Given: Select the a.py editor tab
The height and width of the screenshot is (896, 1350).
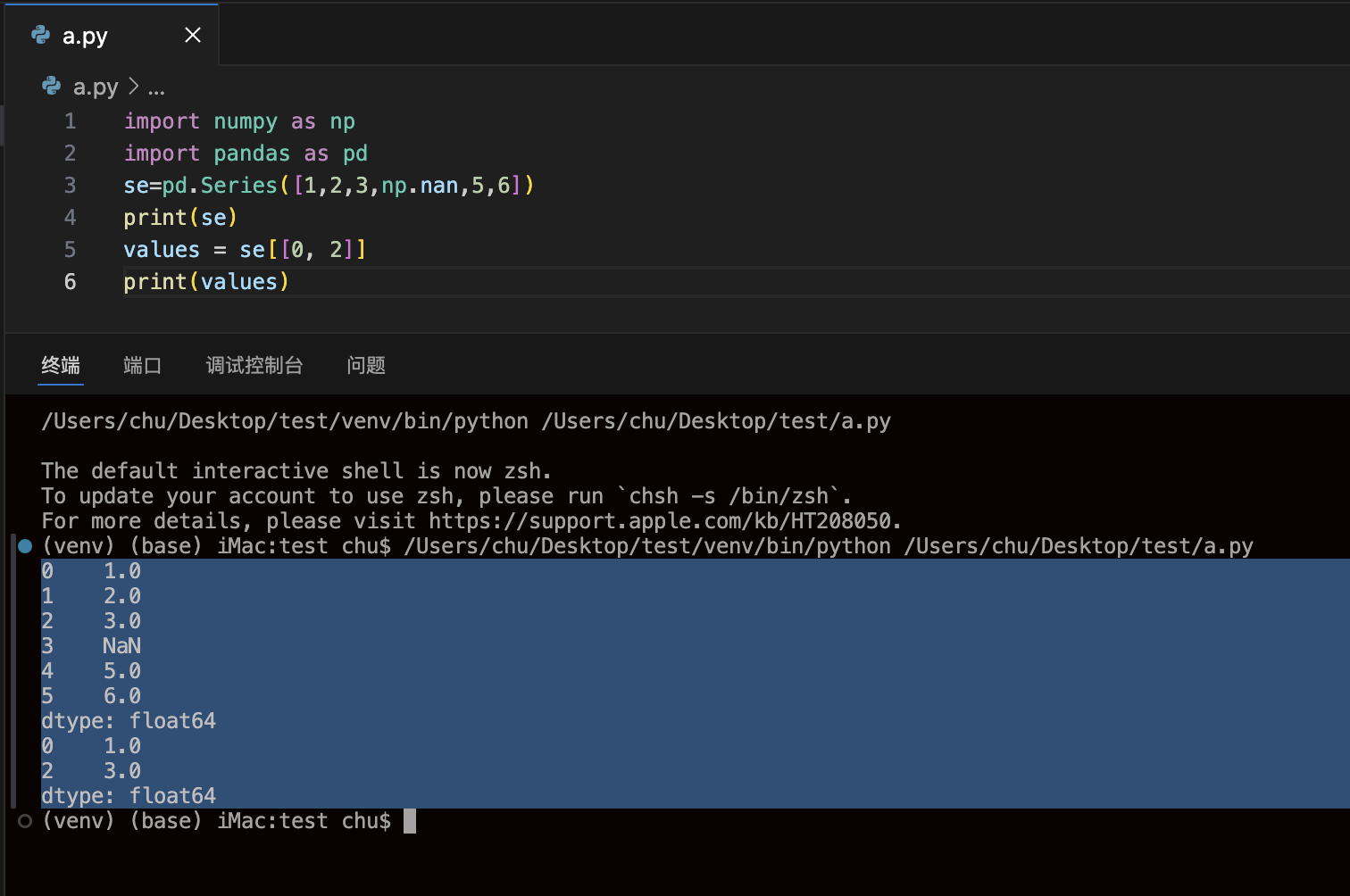Looking at the screenshot, I should [x=86, y=36].
